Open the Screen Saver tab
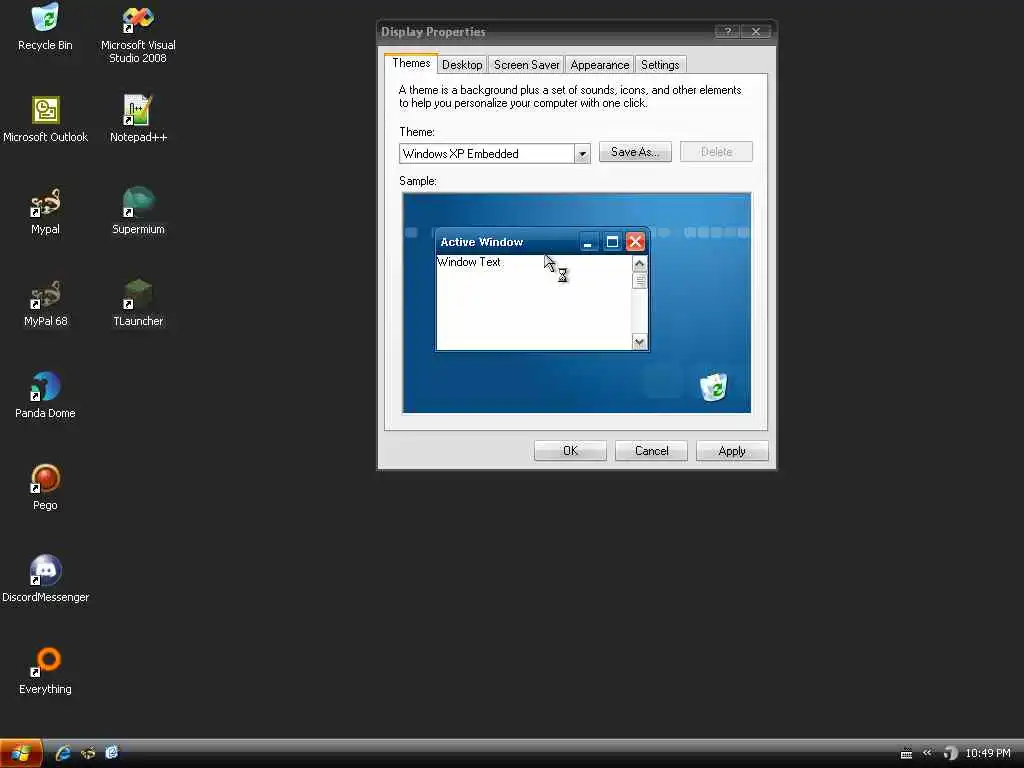Viewport: 1024px width, 768px height. coord(526,65)
